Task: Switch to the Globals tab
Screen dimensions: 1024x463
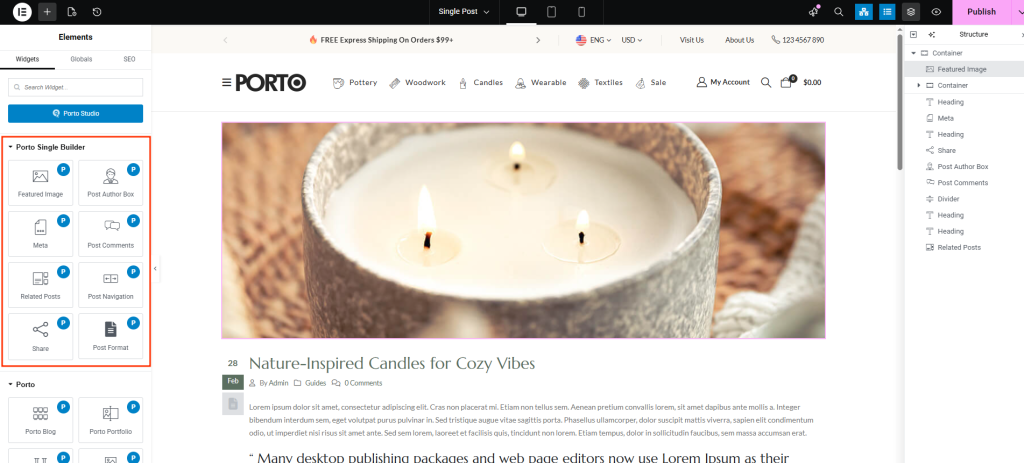Action: 82,59
